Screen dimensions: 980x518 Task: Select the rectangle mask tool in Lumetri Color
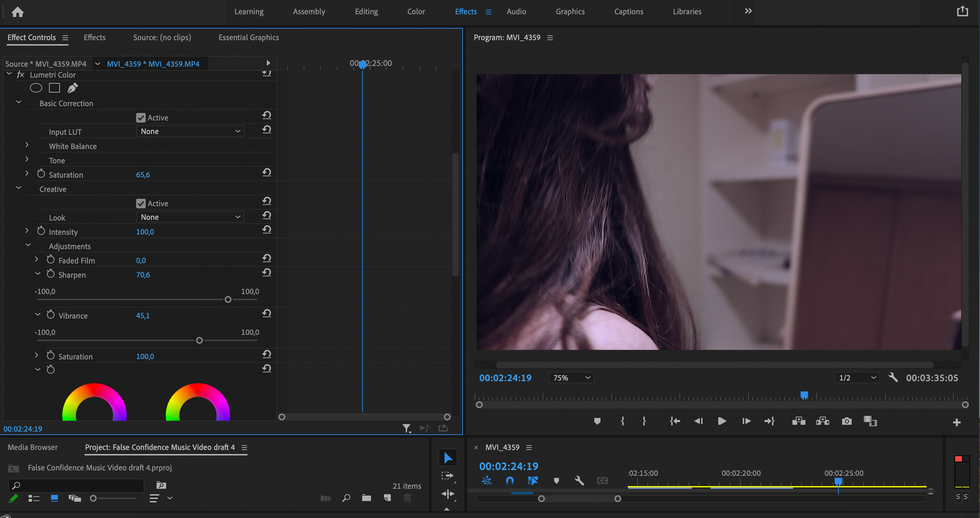coord(54,88)
